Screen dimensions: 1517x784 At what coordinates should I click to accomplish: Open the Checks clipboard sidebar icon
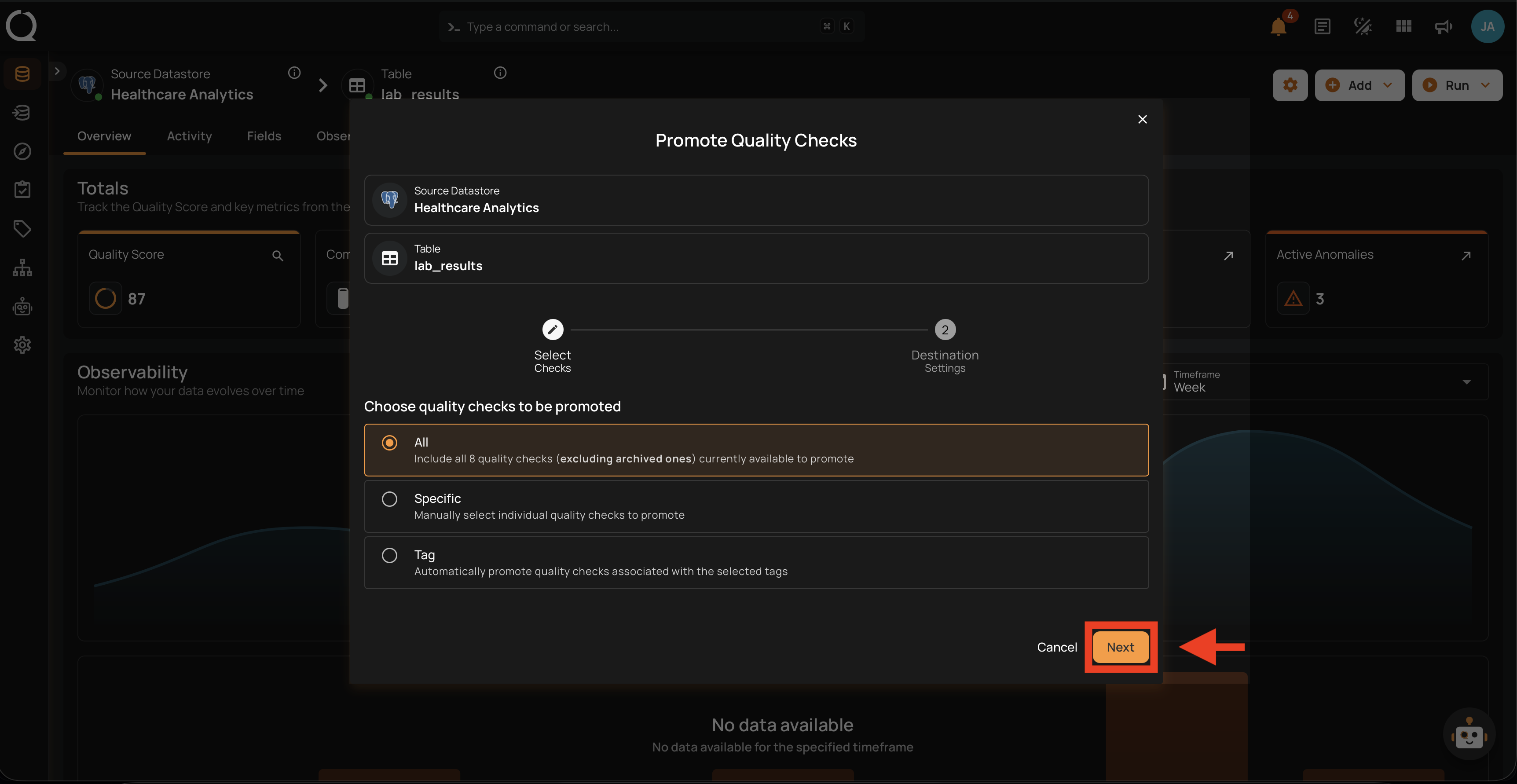(22, 190)
